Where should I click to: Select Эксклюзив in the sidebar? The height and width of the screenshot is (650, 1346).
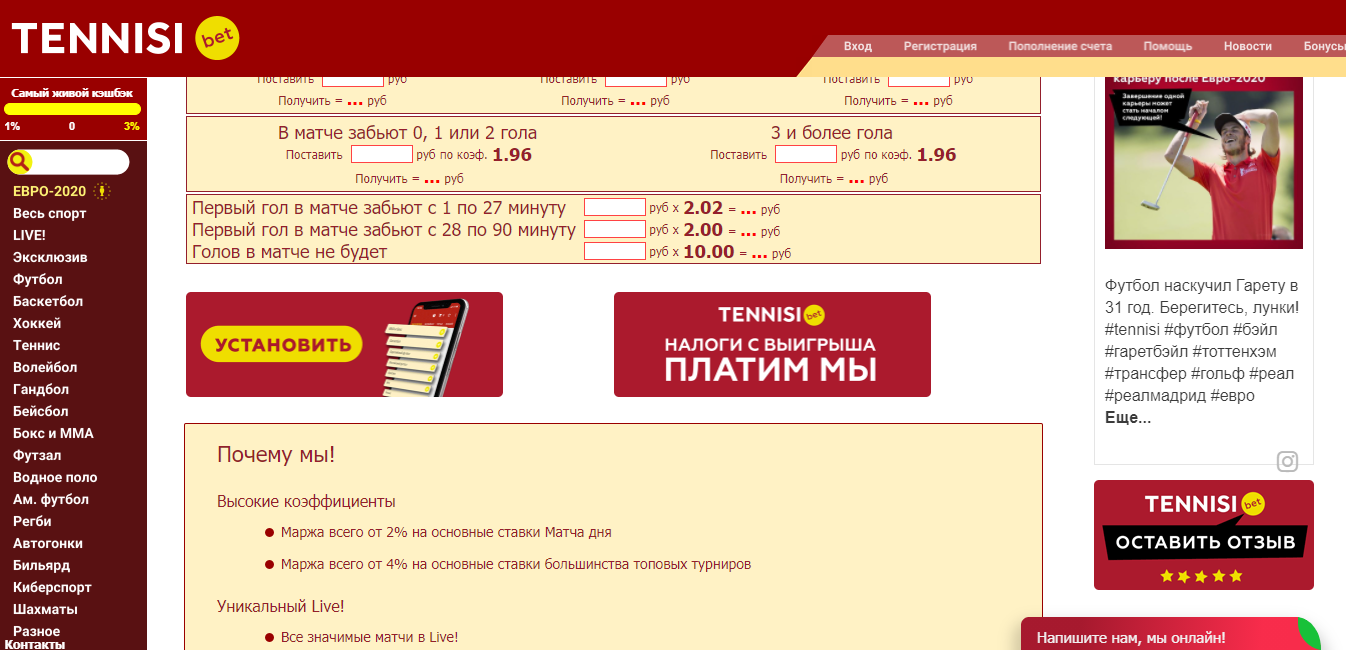(x=50, y=257)
